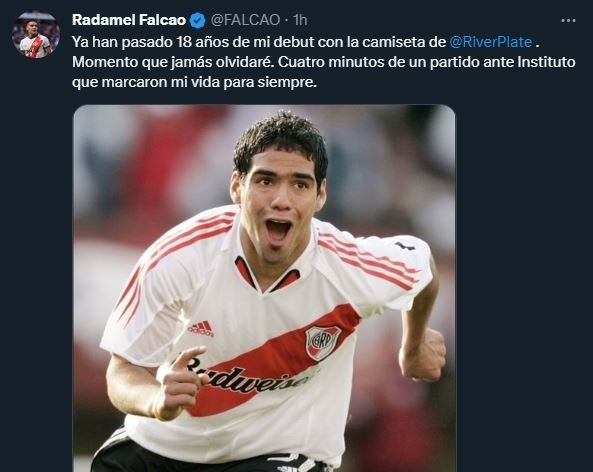This screenshot has width=593, height=472.
Task: Click the Budweiser sponsor text in photo
Action: pyautogui.click(x=248, y=376)
